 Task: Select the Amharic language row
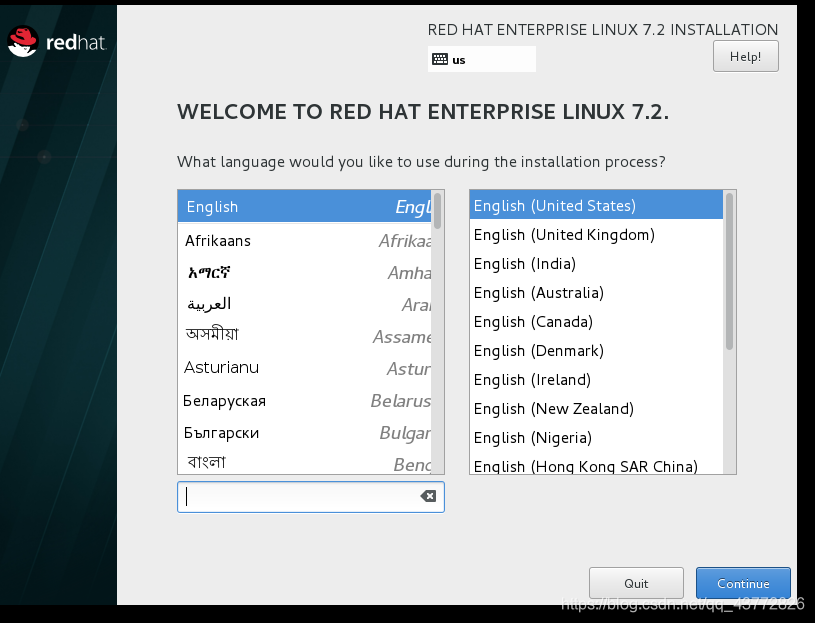305,272
